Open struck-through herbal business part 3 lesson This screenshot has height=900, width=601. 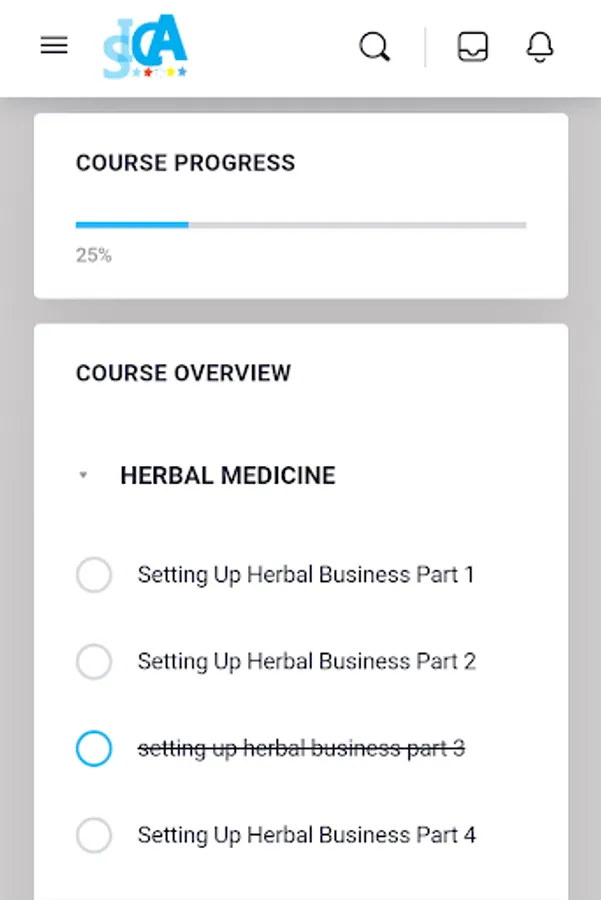tap(301, 748)
